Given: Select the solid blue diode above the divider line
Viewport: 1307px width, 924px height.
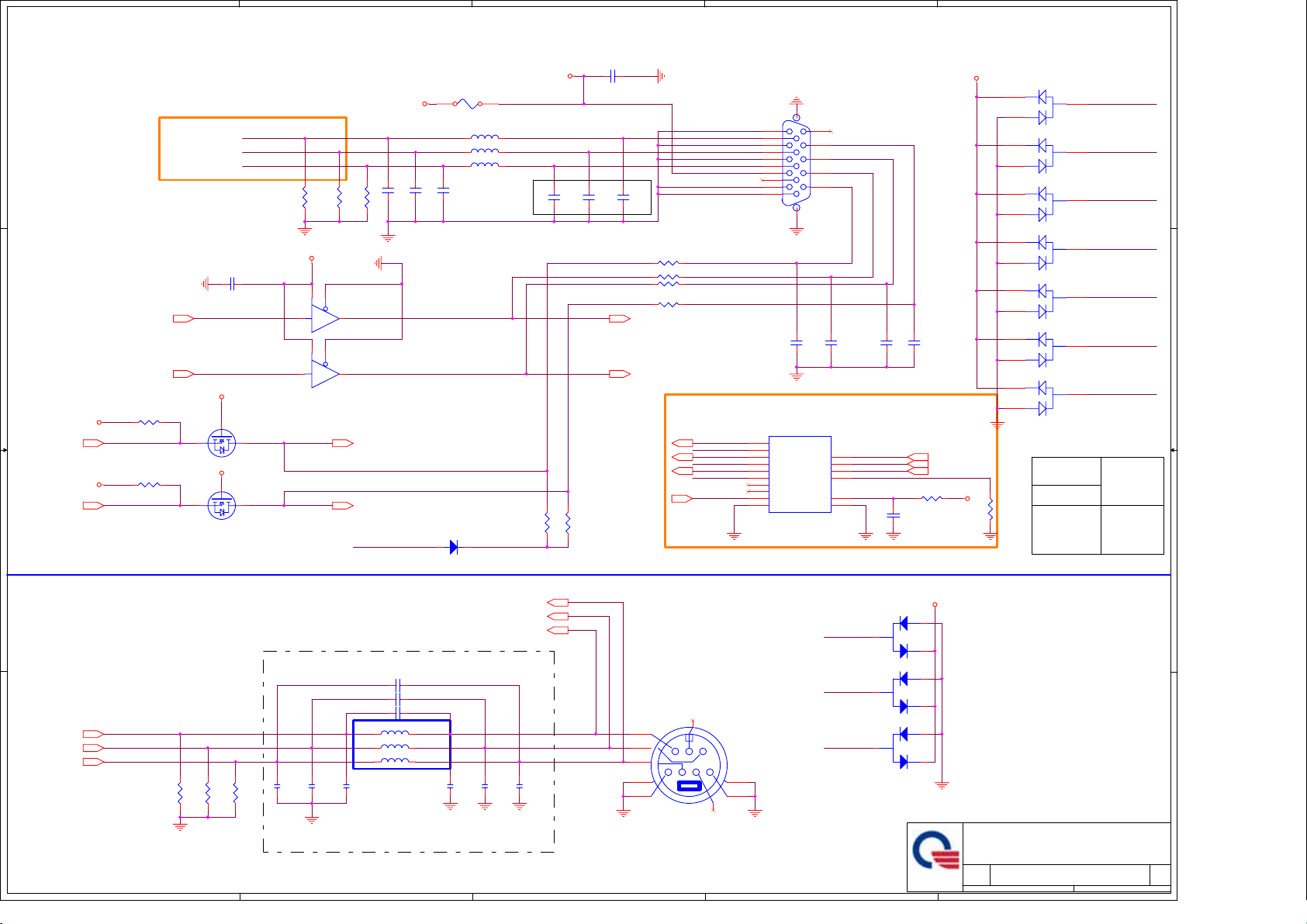Looking at the screenshot, I should (x=454, y=547).
